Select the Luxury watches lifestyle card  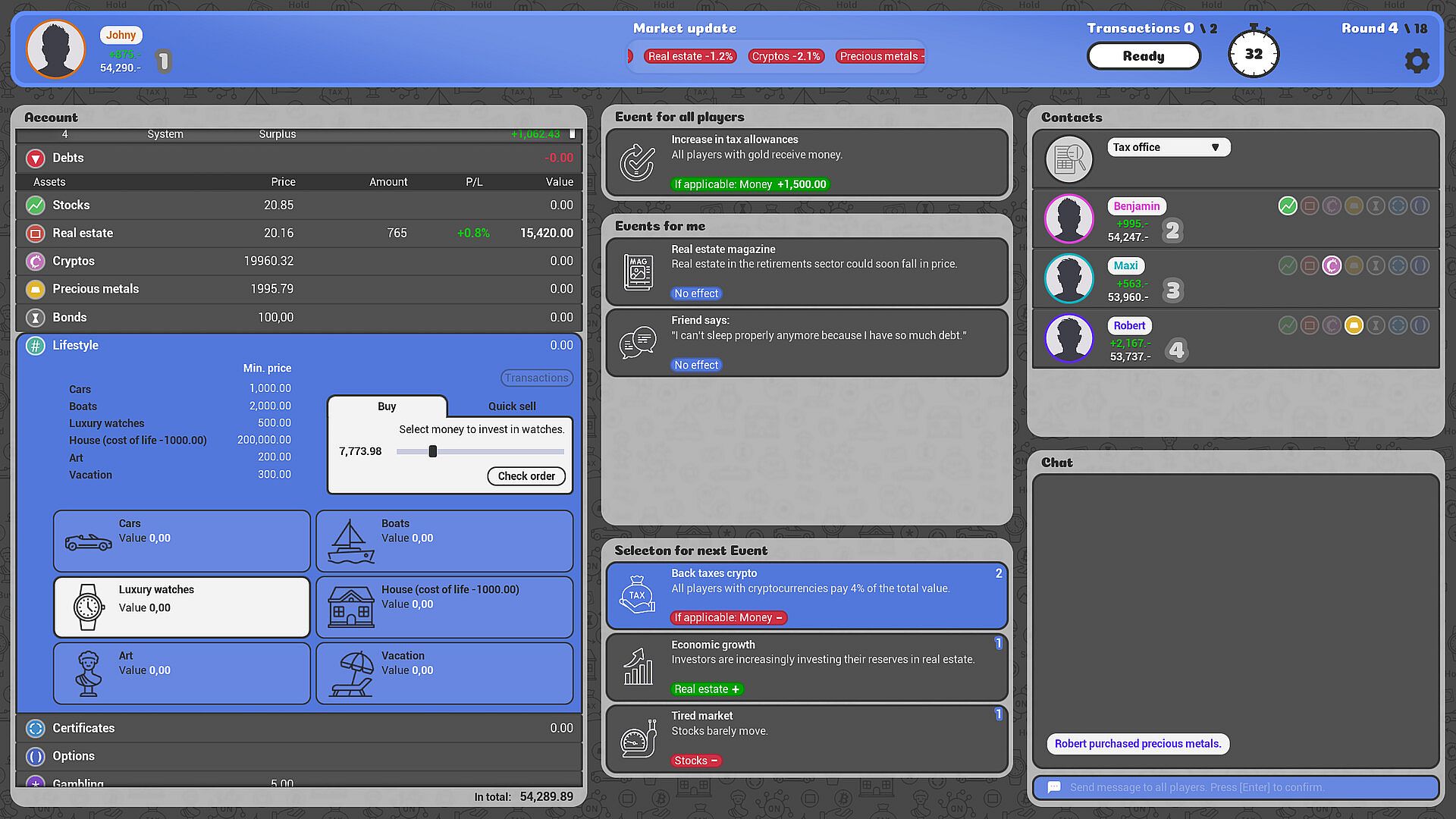pyautogui.click(x=182, y=607)
